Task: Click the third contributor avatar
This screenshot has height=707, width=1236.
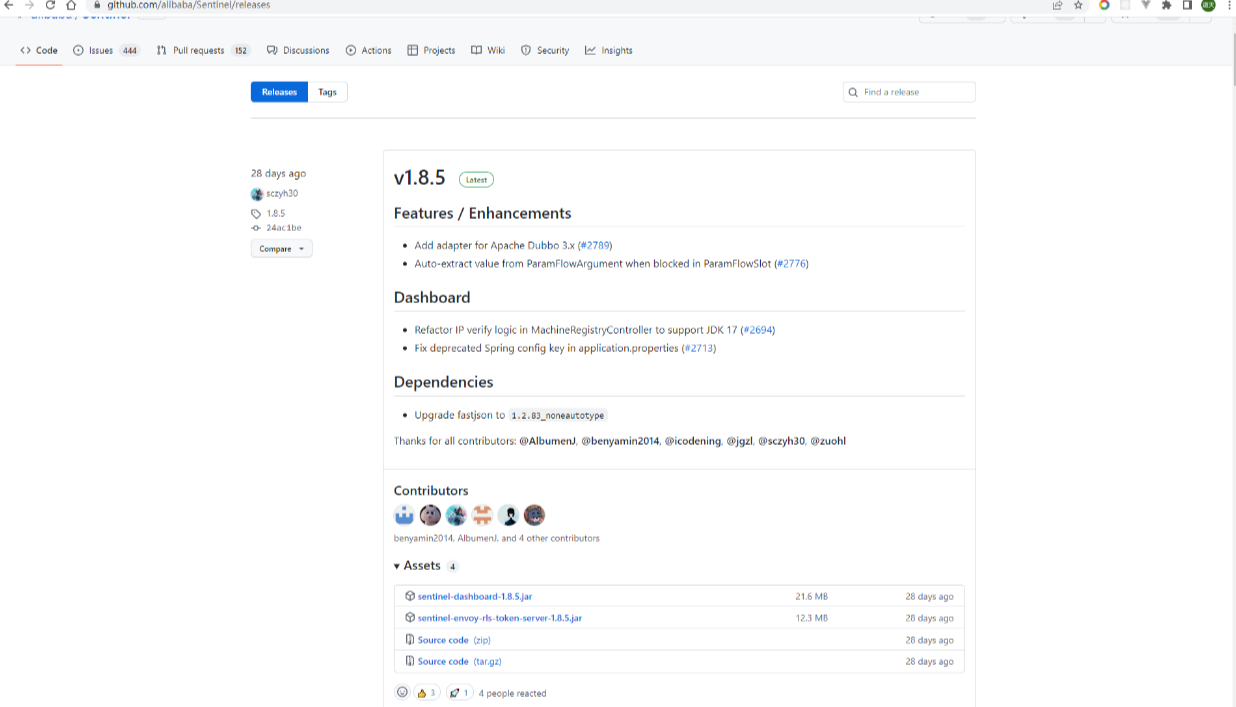Action: [456, 515]
